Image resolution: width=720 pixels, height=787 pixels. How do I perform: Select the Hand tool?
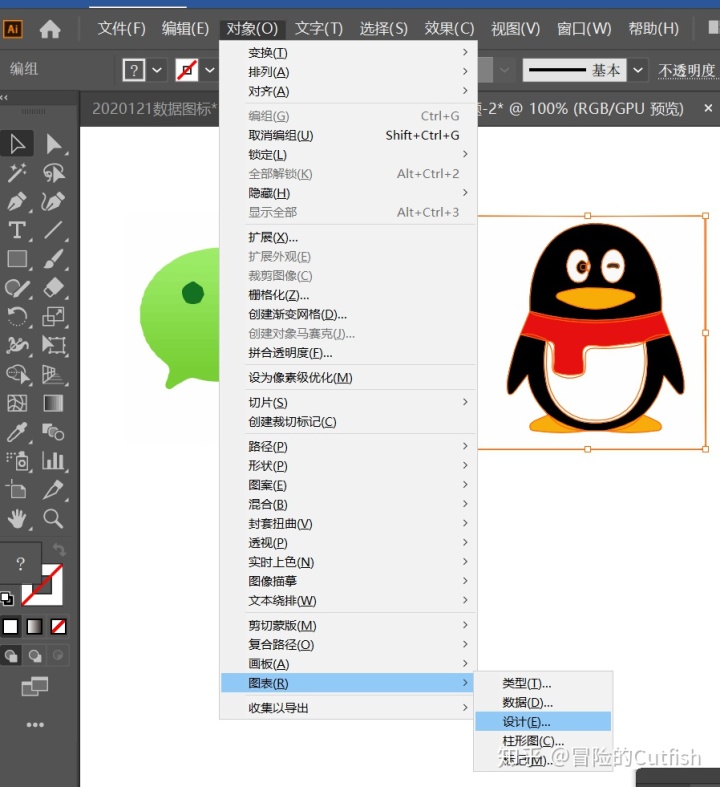click(x=17, y=518)
